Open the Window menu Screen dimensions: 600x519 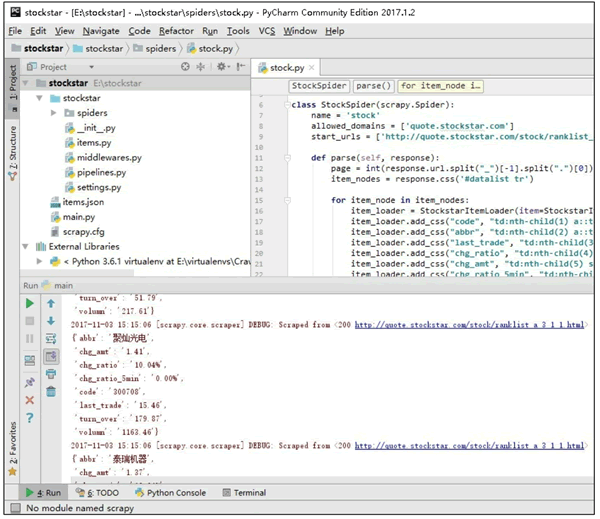tap(300, 31)
